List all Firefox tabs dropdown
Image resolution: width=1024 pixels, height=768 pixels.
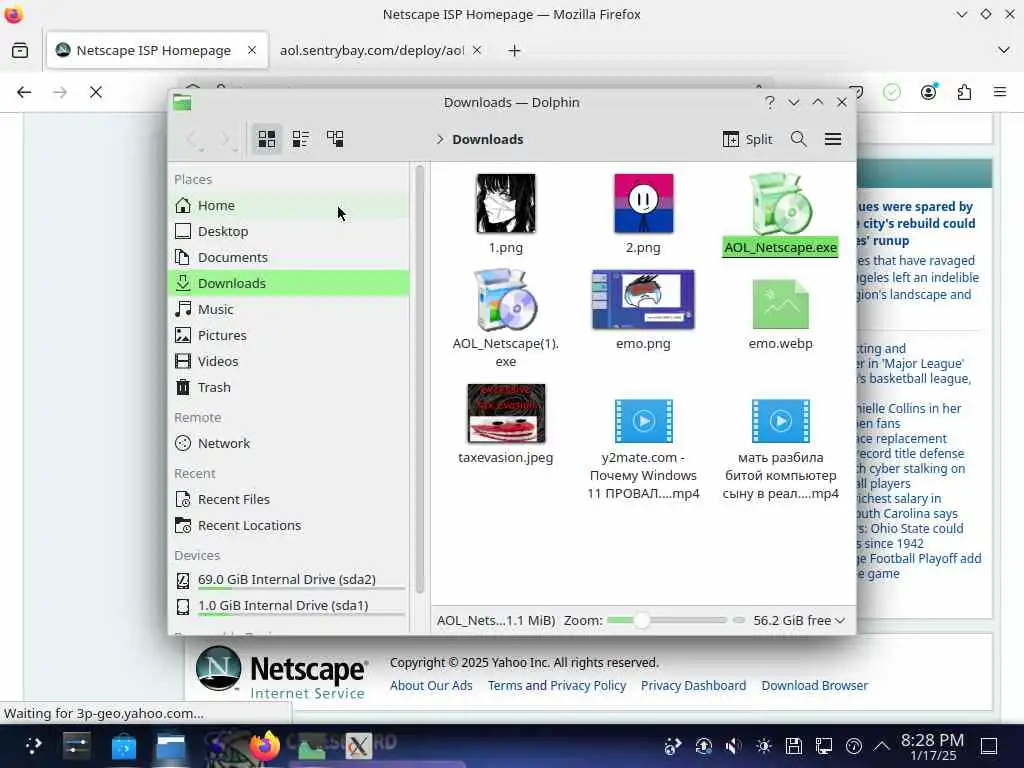click(x=1004, y=50)
